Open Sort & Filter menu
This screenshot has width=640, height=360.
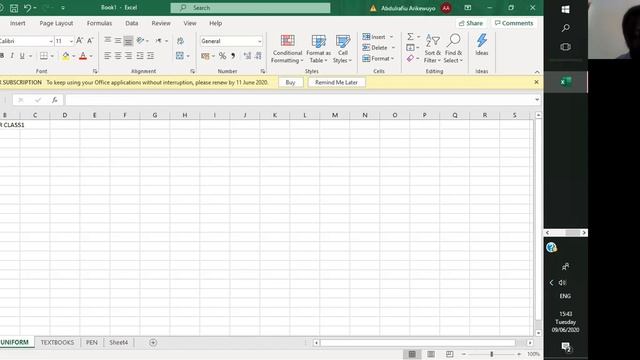[432, 49]
